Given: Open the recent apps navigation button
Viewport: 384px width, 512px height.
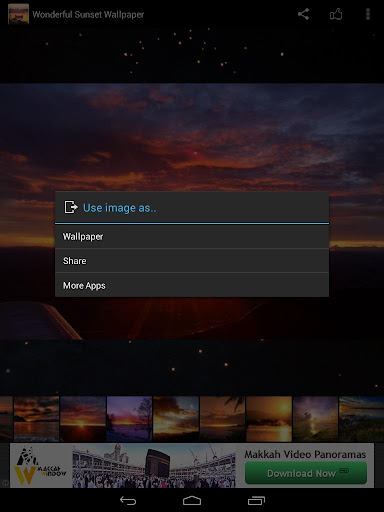Looking at the screenshot, I should pos(256,501).
